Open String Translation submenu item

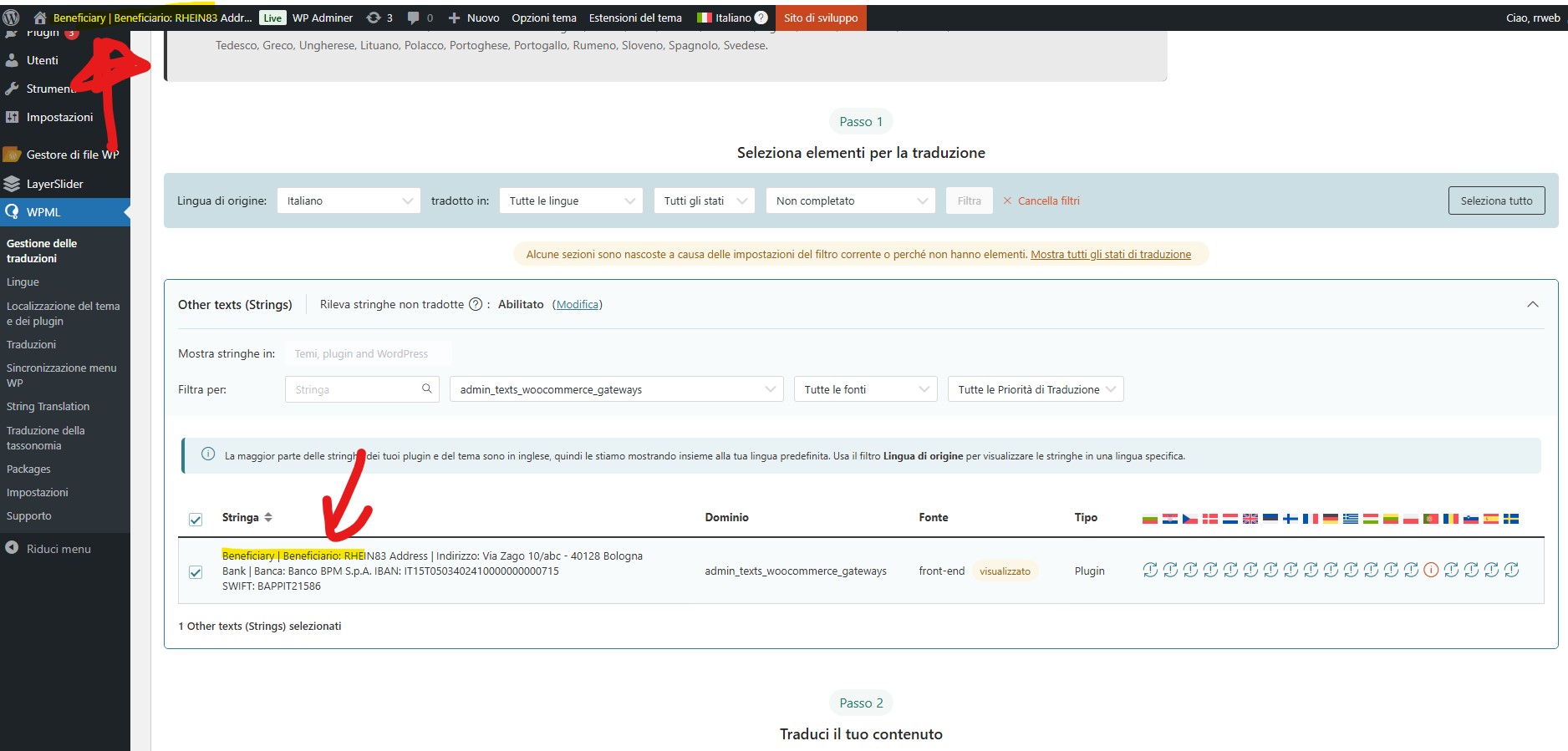pyautogui.click(x=48, y=406)
